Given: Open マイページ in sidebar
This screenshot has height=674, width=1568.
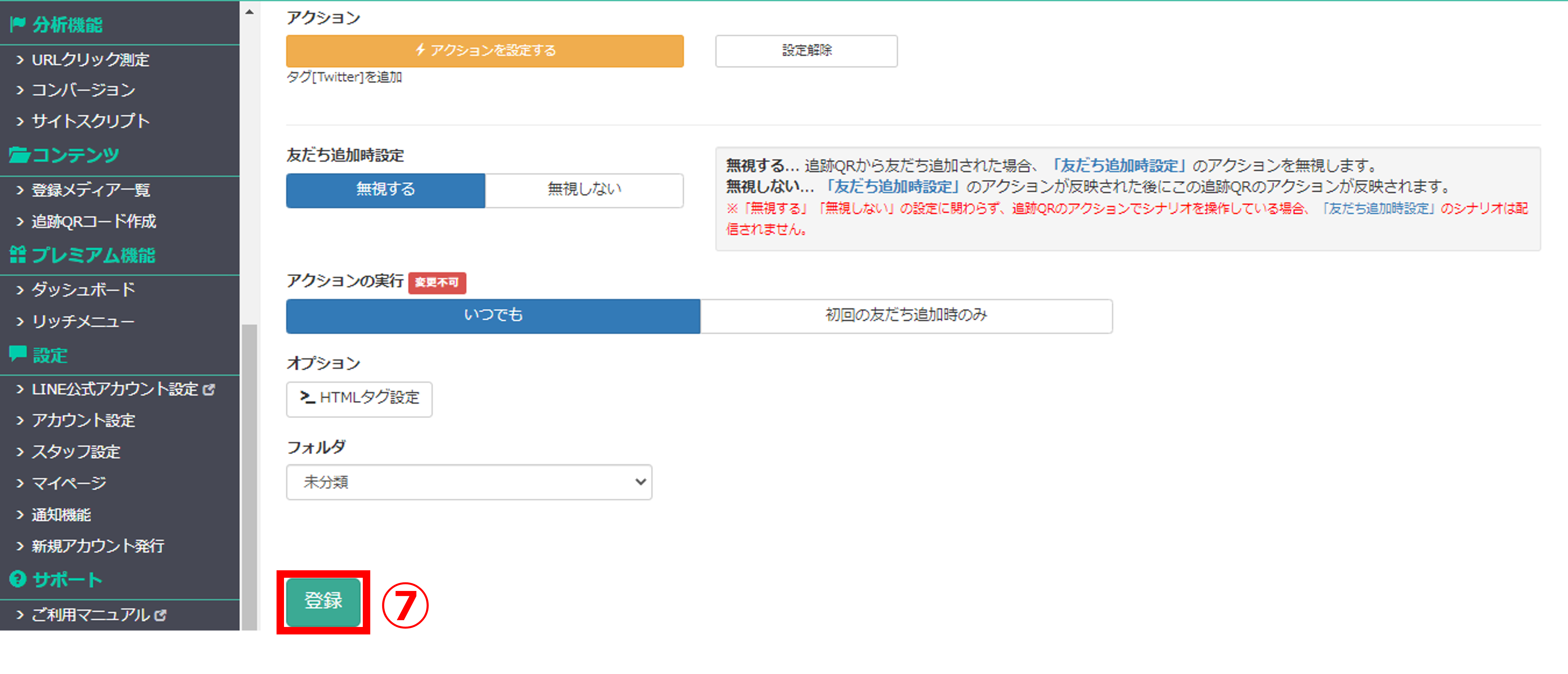Looking at the screenshot, I should coord(69,483).
